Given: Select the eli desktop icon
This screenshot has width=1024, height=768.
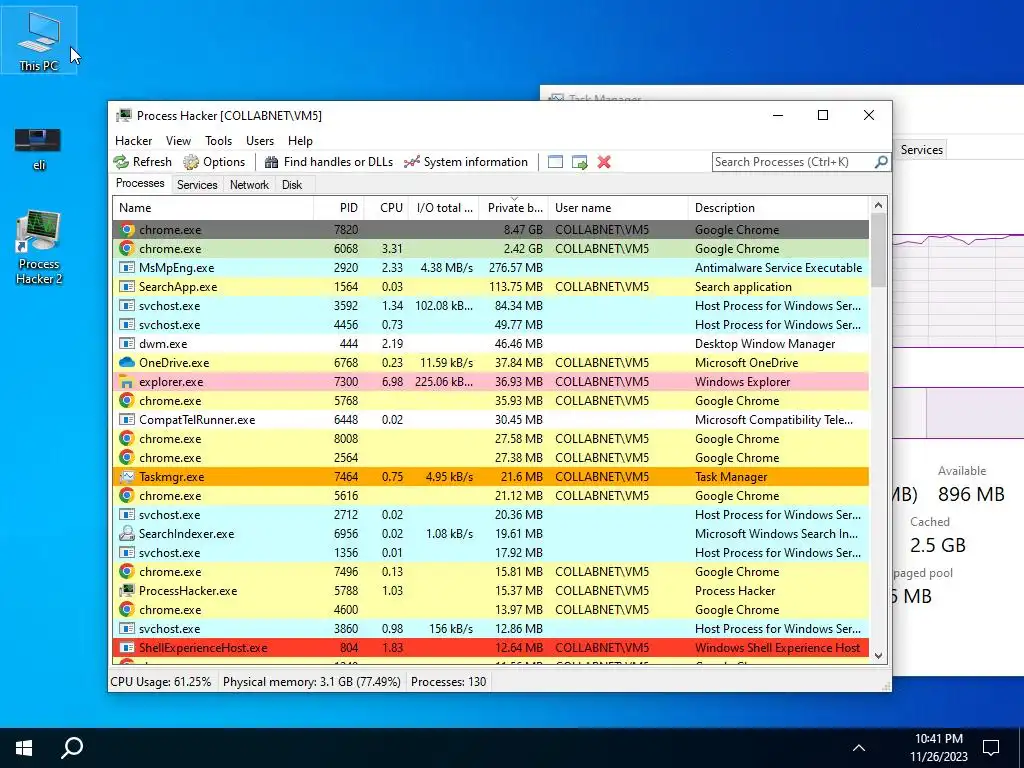Looking at the screenshot, I should coord(39,149).
